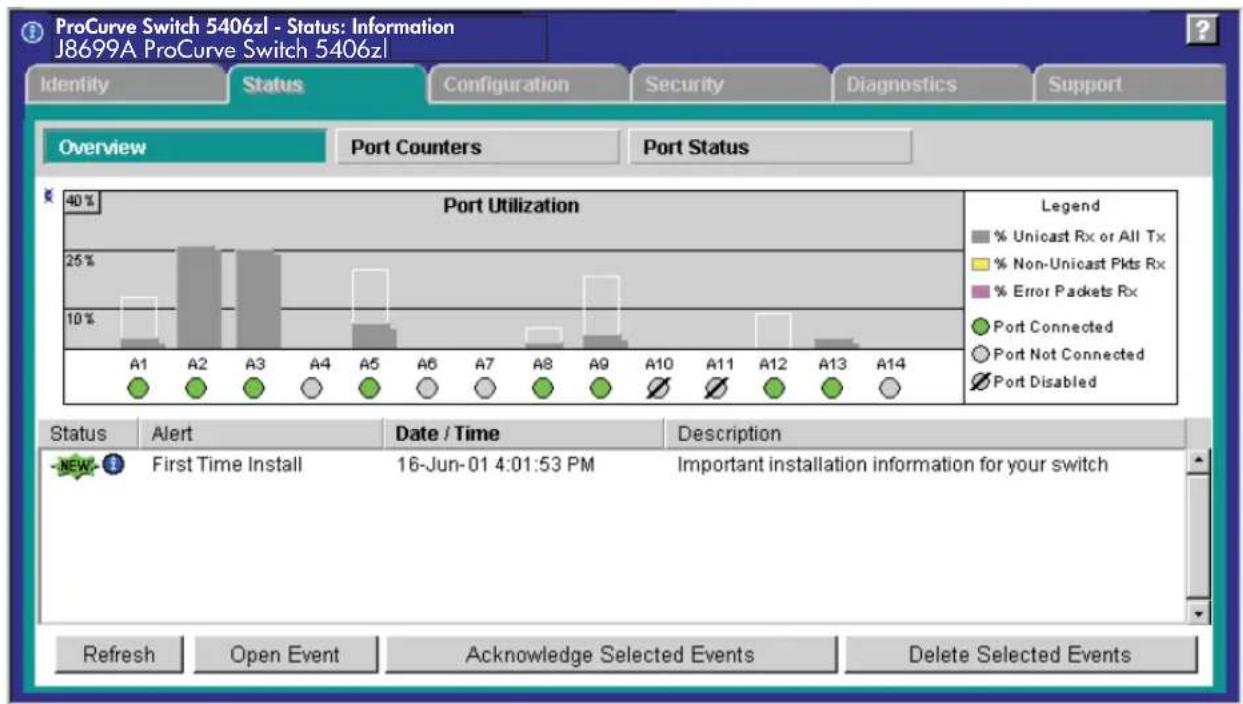The height and width of the screenshot is (704, 1243).
Task: Click Acknowledge Selected Events
Action: point(610,656)
